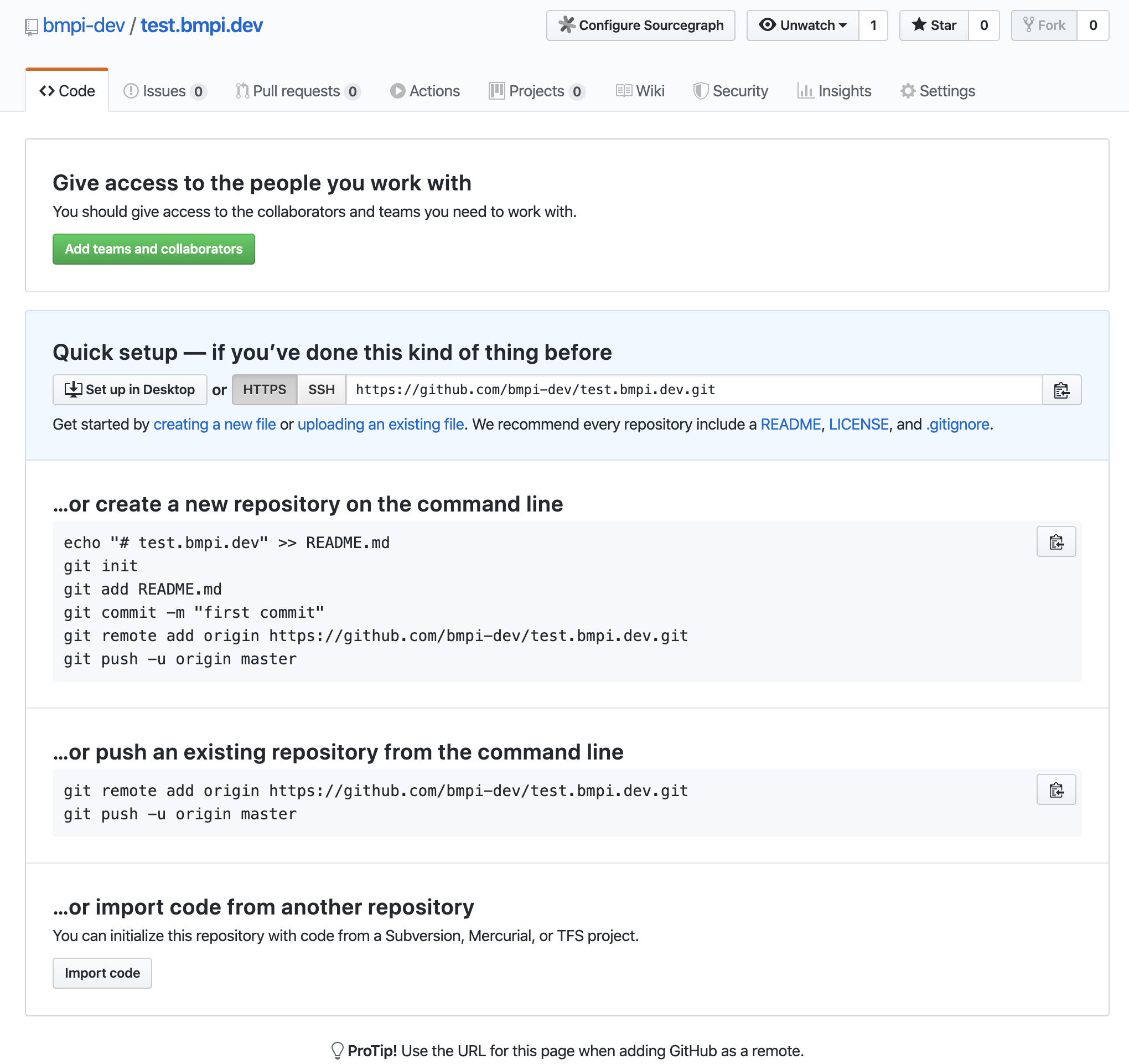Image resolution: width=1129 pixels, height=1064 pixels.
Task: Switch to the Pull requests tab
Action: pos(297,91)
